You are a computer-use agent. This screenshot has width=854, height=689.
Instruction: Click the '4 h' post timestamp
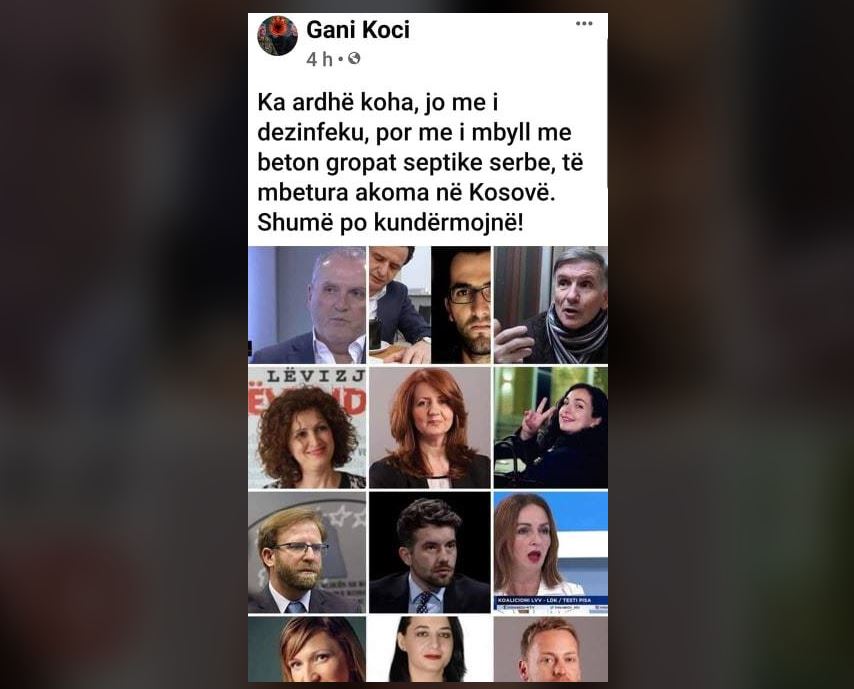(319, 59)
